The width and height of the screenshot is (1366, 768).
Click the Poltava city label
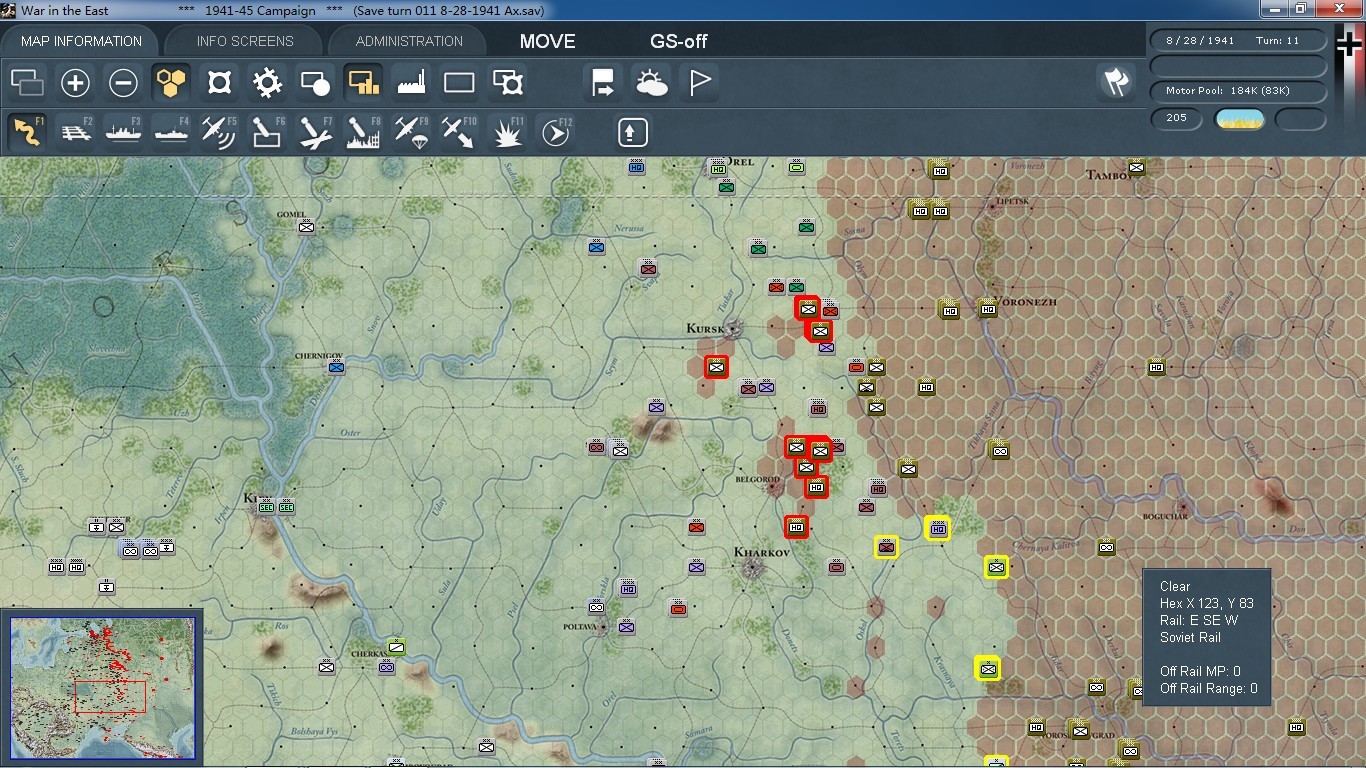click(x=578, y=627)
